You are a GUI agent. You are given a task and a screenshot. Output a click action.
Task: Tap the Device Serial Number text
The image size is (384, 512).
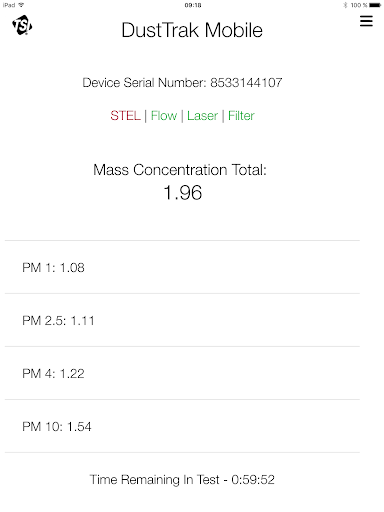tap(182, 82)
